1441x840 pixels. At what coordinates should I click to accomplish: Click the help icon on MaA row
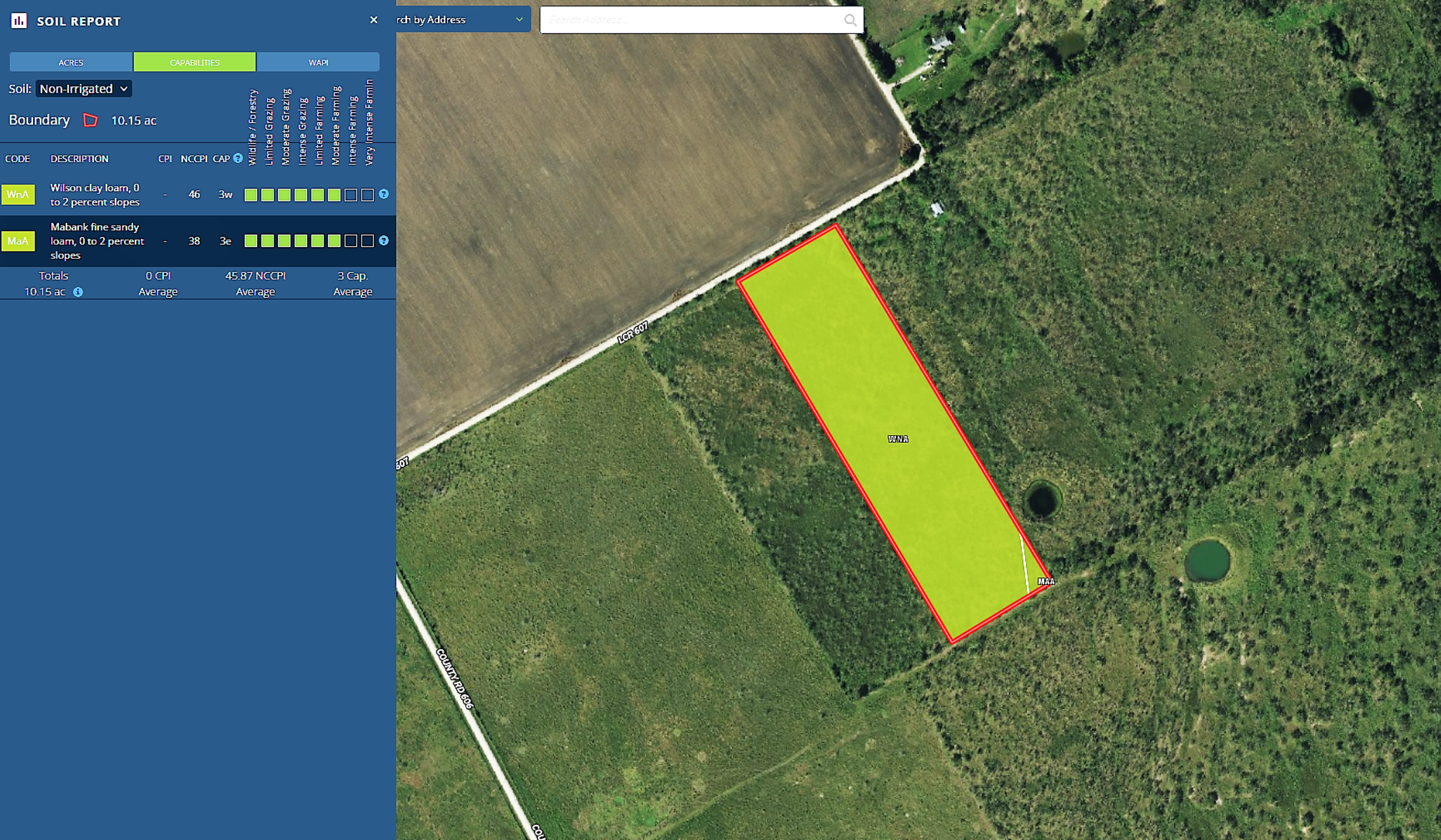pos(384,241)
